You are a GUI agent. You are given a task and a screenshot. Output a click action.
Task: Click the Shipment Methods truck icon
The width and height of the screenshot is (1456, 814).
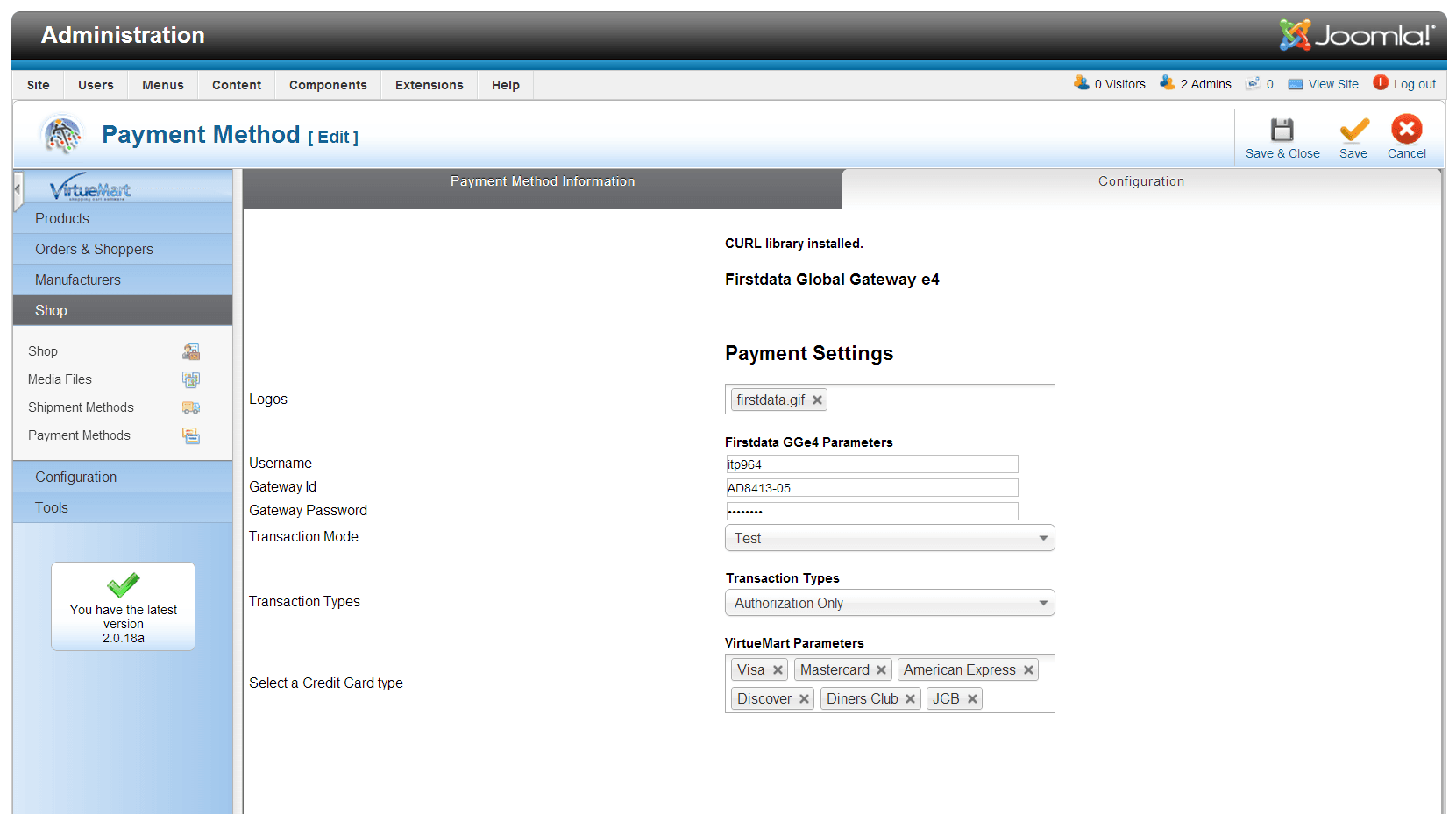point(191,407)
